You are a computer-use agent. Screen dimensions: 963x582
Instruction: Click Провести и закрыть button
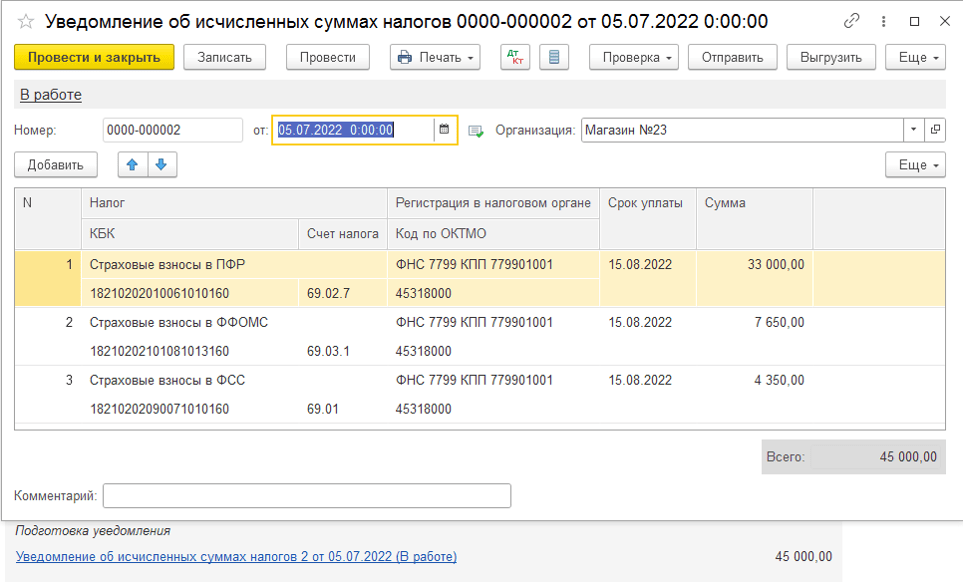[x=91, y=57]
